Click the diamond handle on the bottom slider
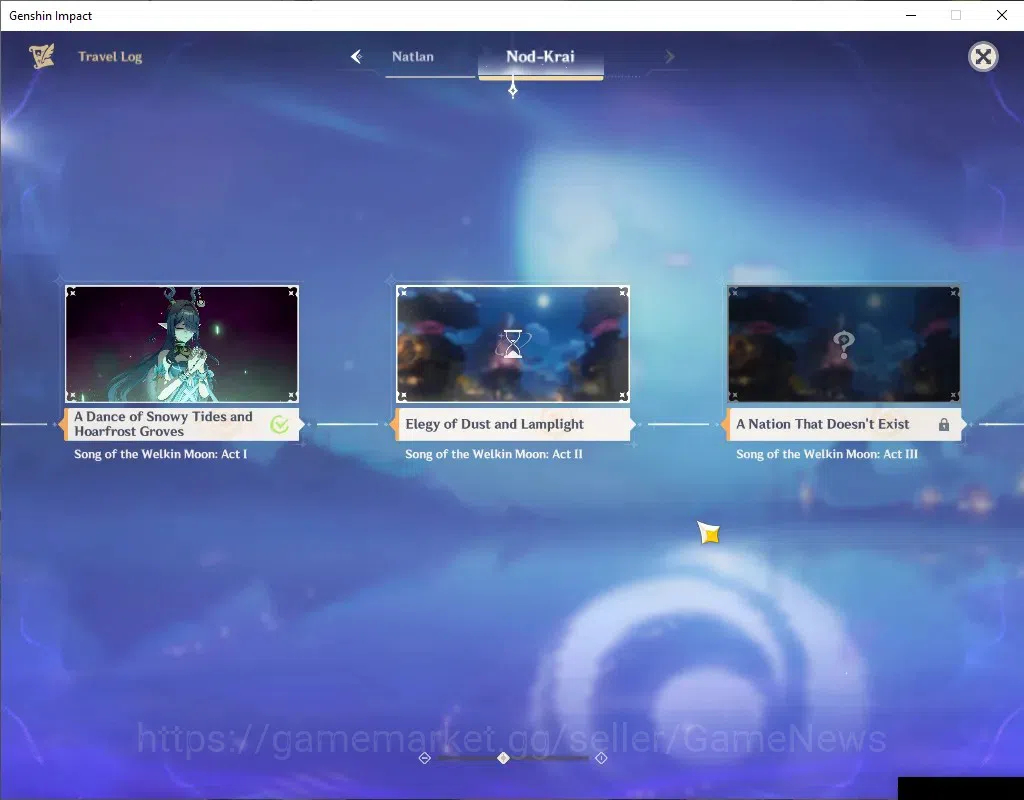 pyautogui.click(x=503, y=758)
